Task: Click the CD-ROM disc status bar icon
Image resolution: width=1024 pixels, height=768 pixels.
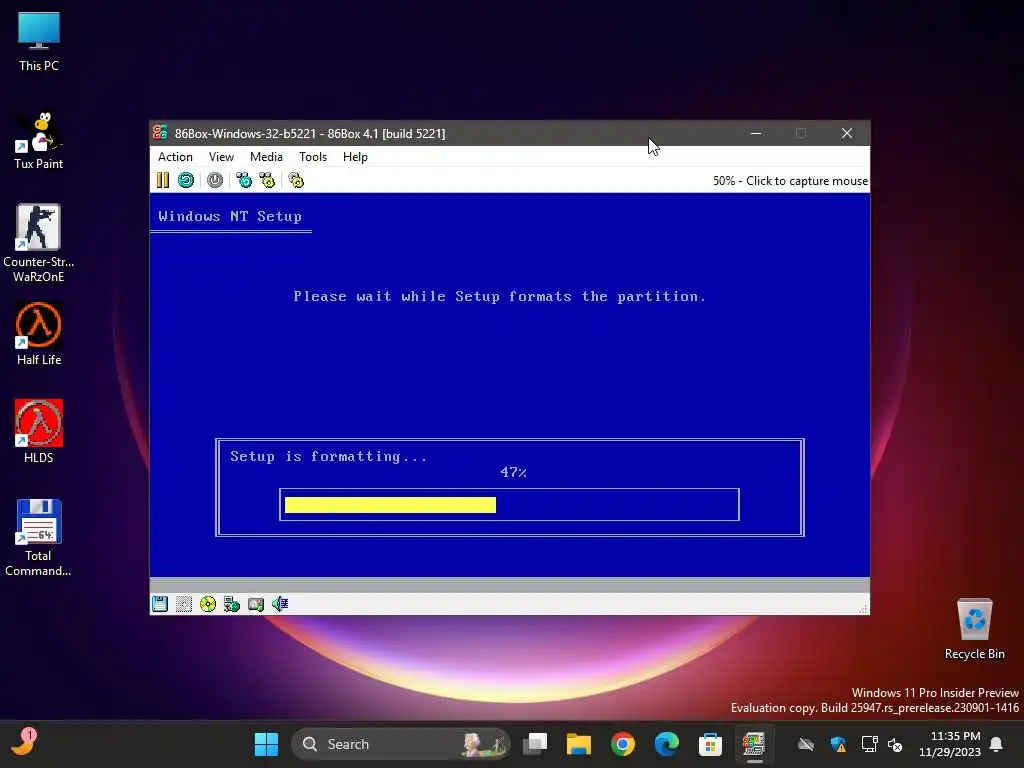Action: click(208, 604)
